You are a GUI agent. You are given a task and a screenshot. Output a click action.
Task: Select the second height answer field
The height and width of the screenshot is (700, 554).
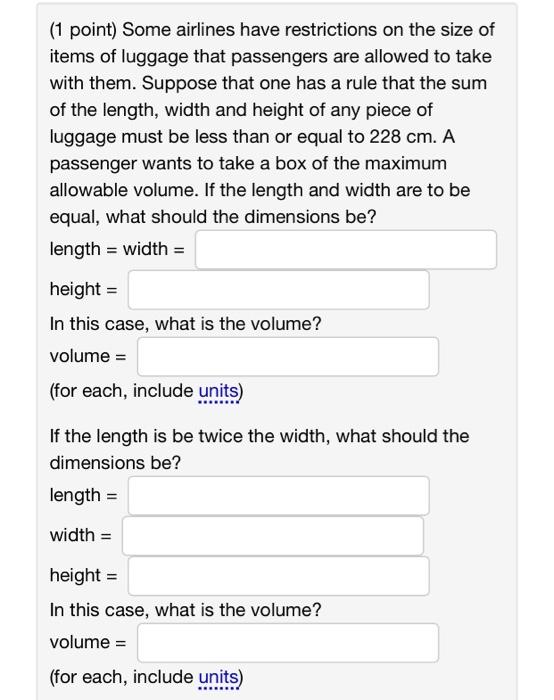tap(279, 576)
